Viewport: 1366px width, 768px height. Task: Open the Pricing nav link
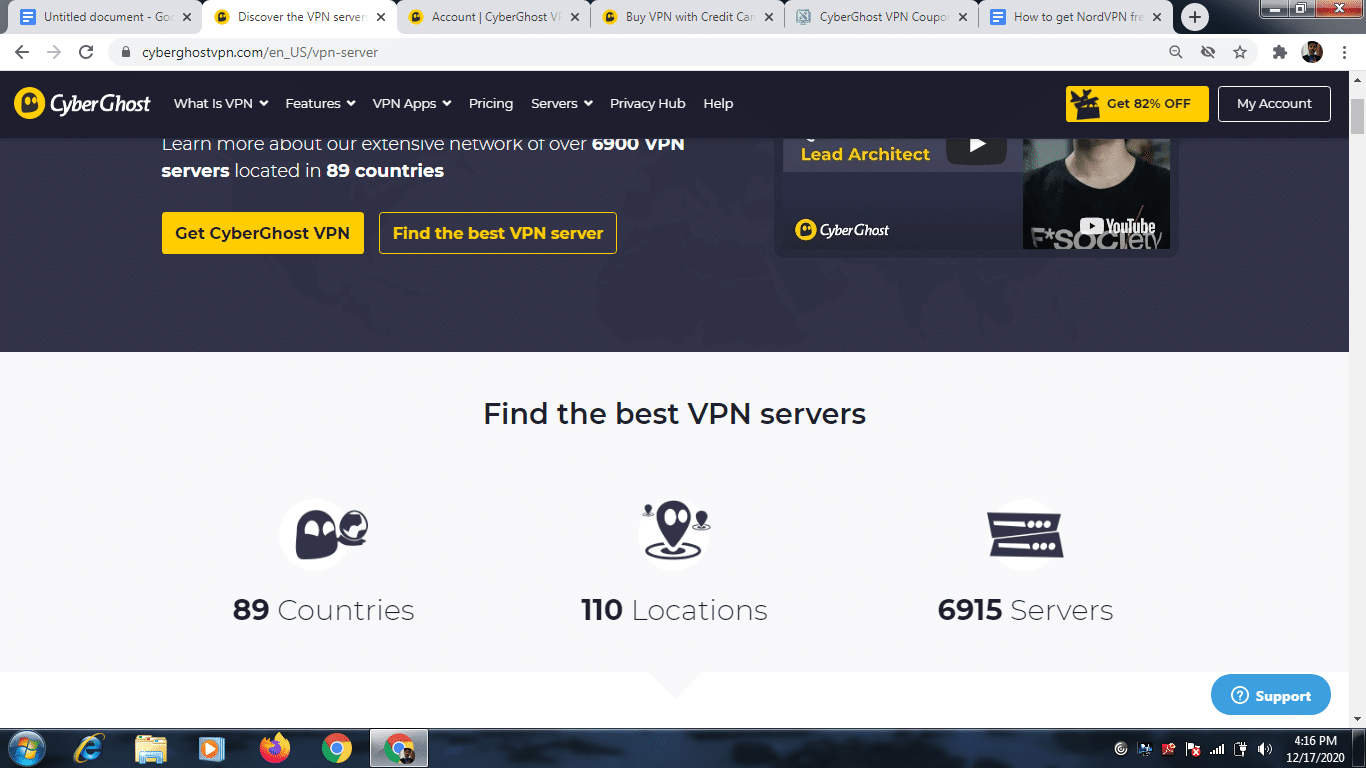491,103
